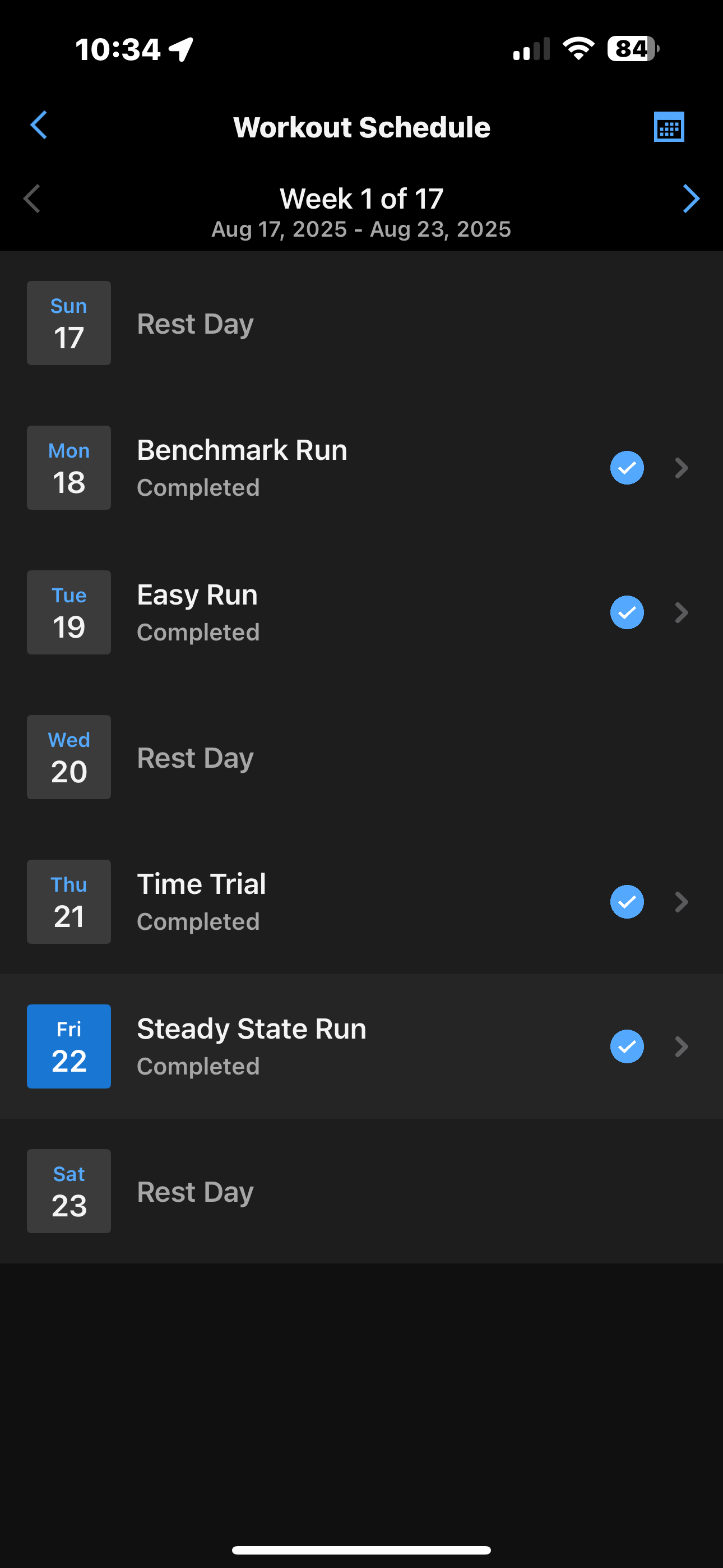Select the Fri 22 date tile
The width and height of the screenshot is (723, 1568).
69,1046
